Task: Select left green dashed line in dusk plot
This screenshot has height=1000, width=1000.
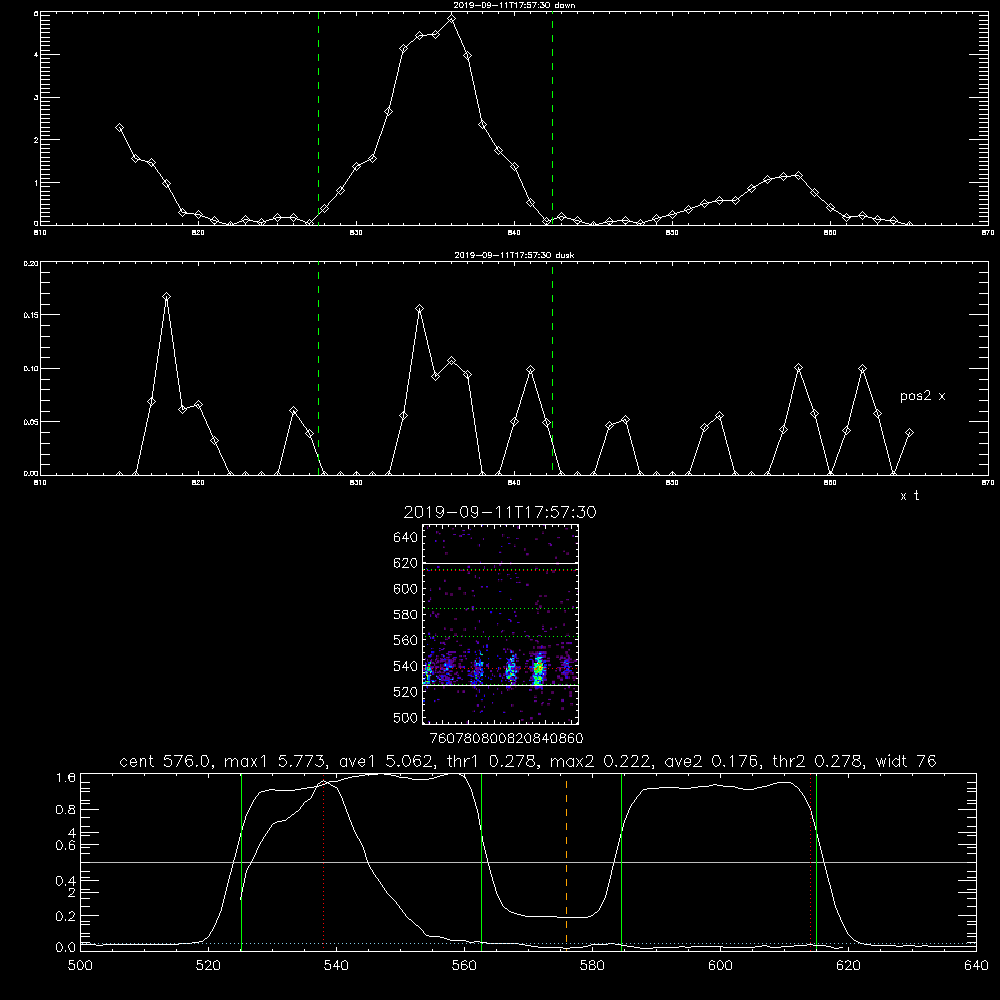Action: tap(318, 368)
